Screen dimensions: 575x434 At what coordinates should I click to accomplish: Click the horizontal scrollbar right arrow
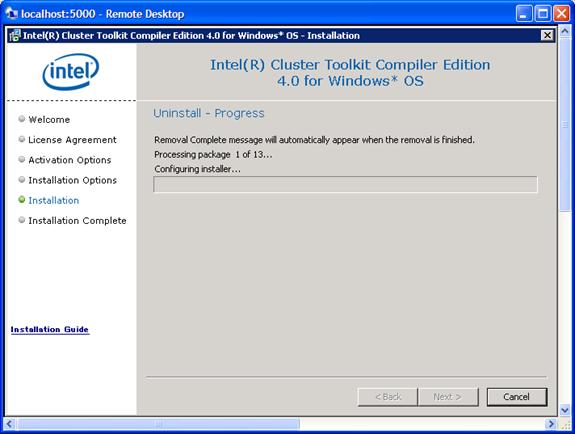coord(550,424)
